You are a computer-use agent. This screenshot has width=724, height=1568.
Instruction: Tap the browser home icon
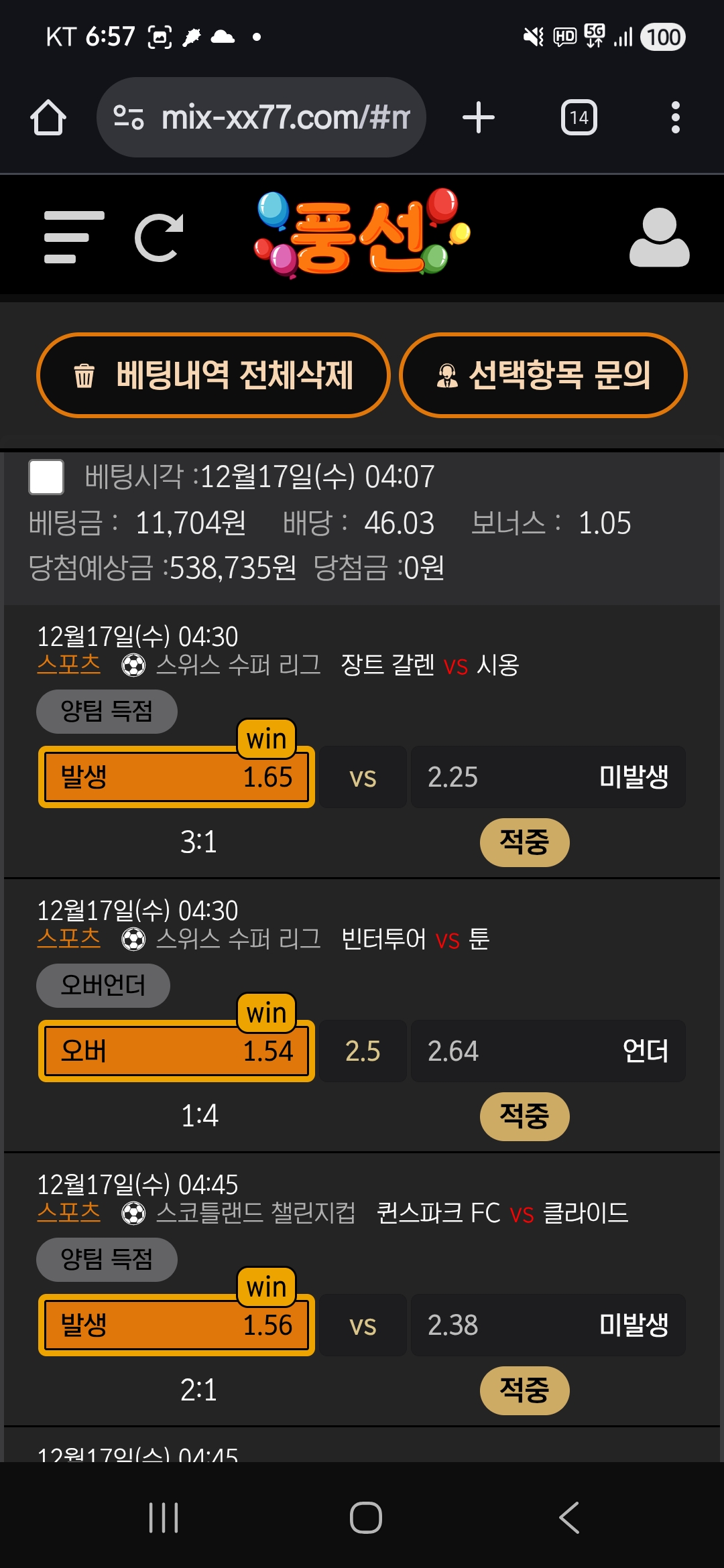click(x=48, y=118)
